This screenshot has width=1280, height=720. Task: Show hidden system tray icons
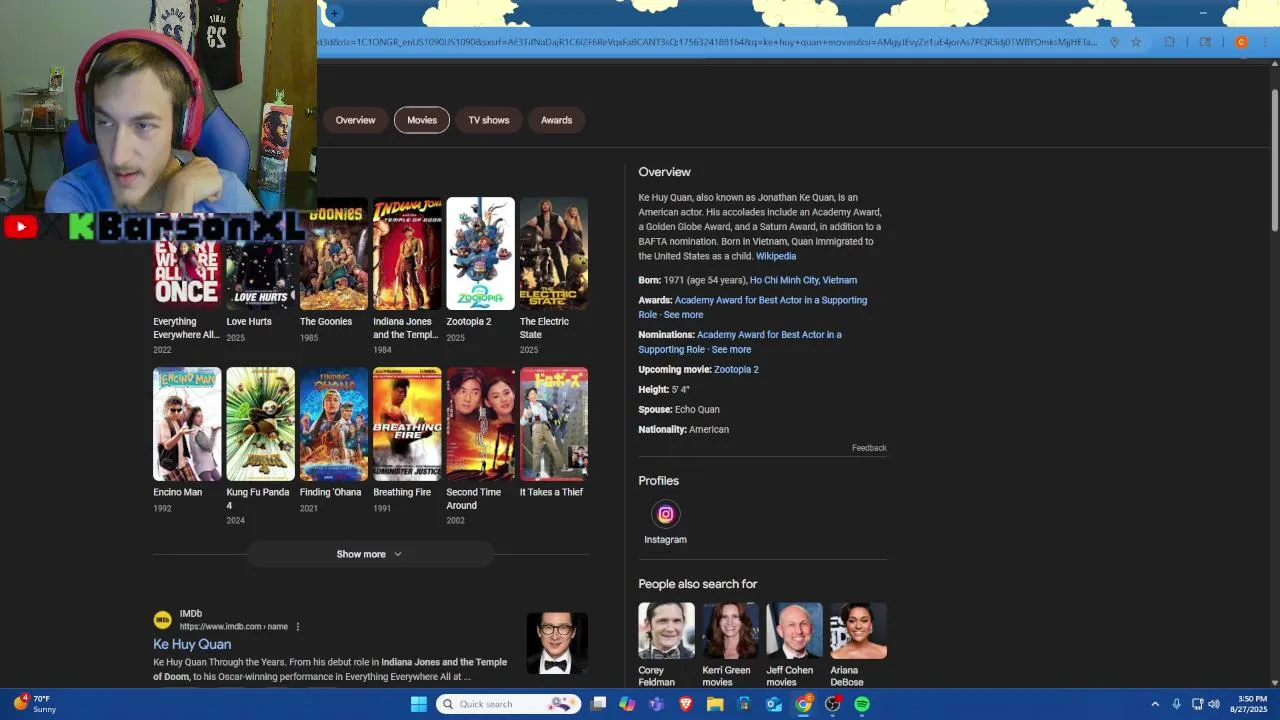(x=1155, y=704)
